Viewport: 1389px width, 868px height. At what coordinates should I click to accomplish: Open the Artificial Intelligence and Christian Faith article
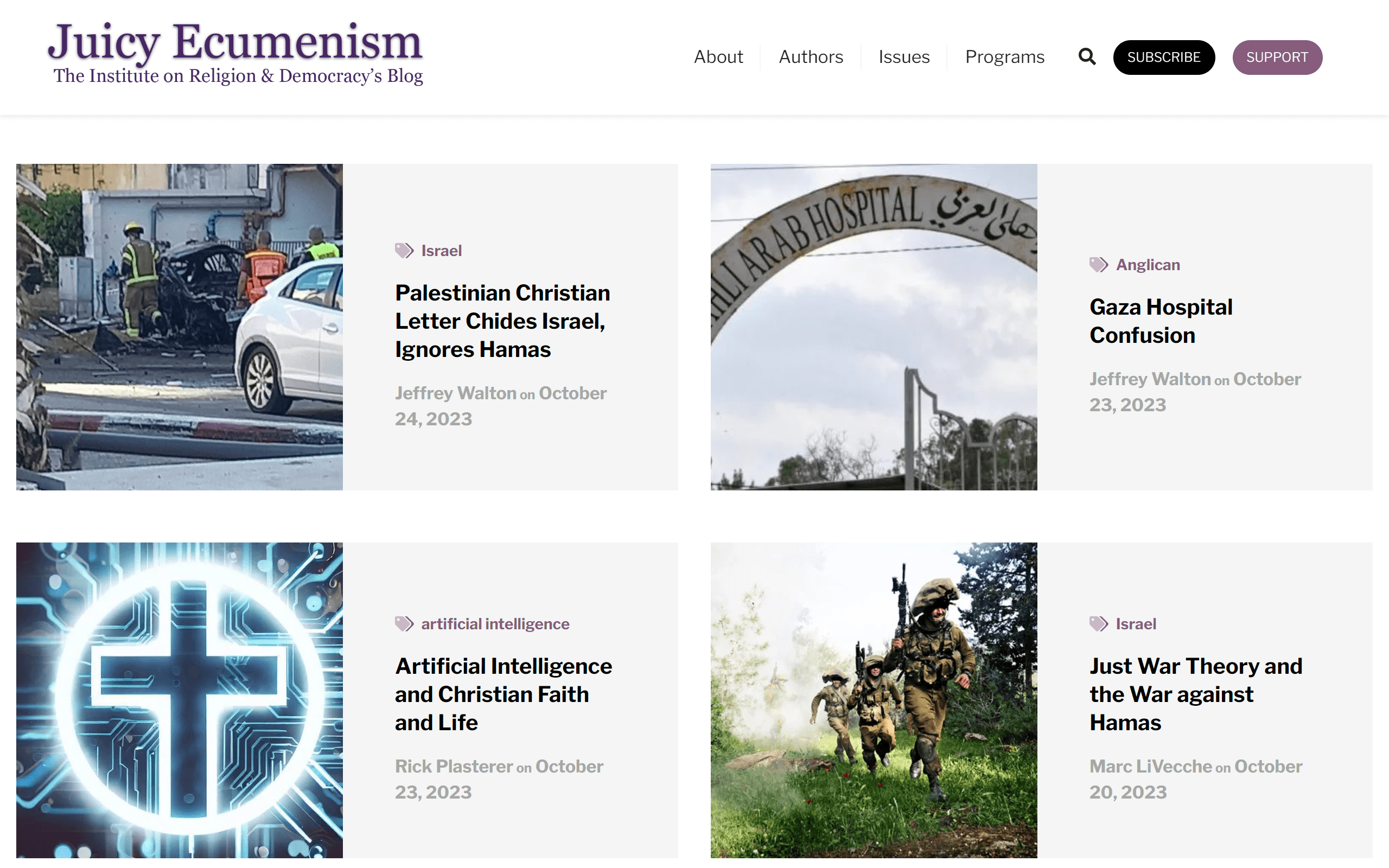click(504, 693)
